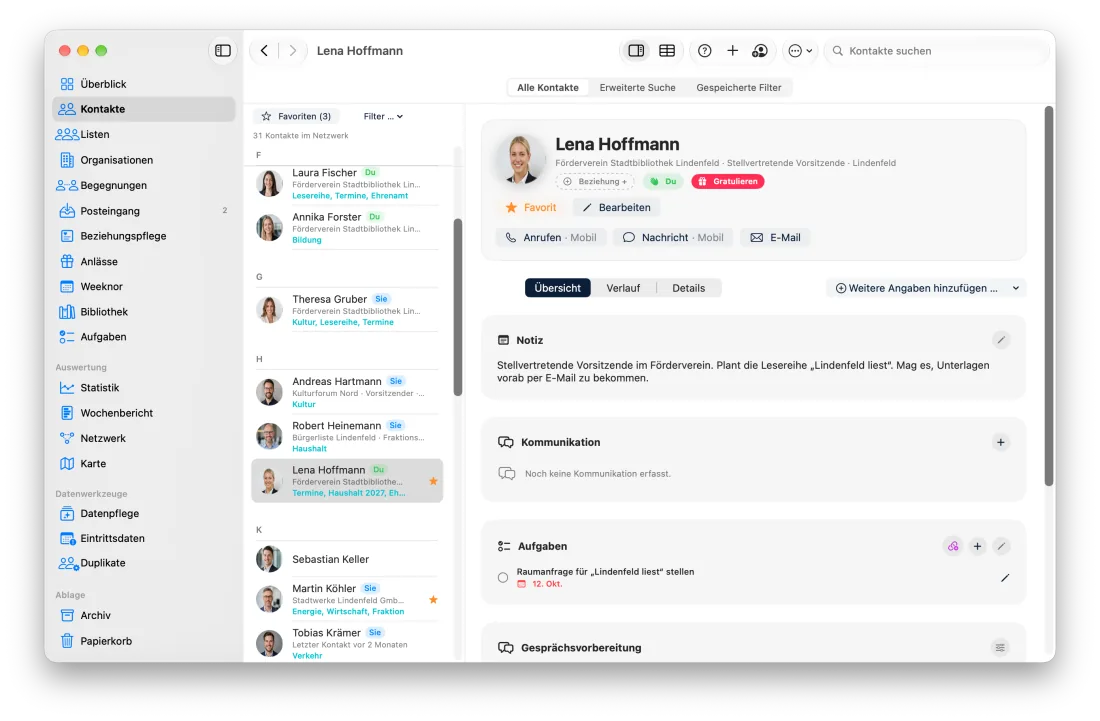Unstar Martin Köhler in contact list
Viewport: 1100px width, 721px height.
pos(434,600)
